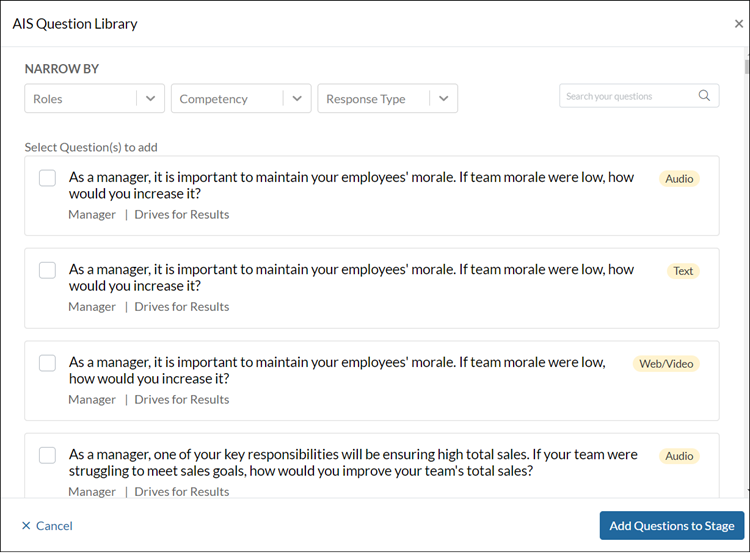Click the Audio tag on sales question
Image resolution: width=750 pixels, height=560 pixels.
tap(679, 456)
